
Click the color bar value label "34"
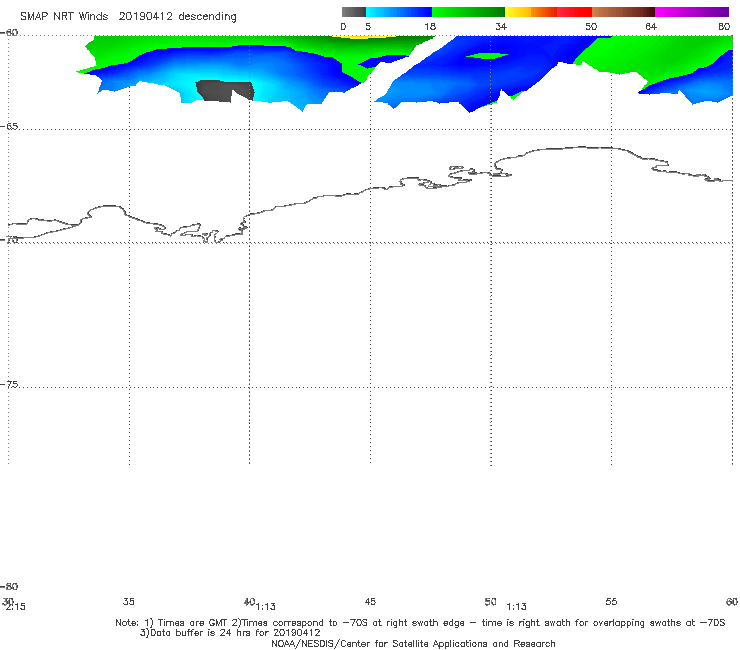[x=501, y=27]
